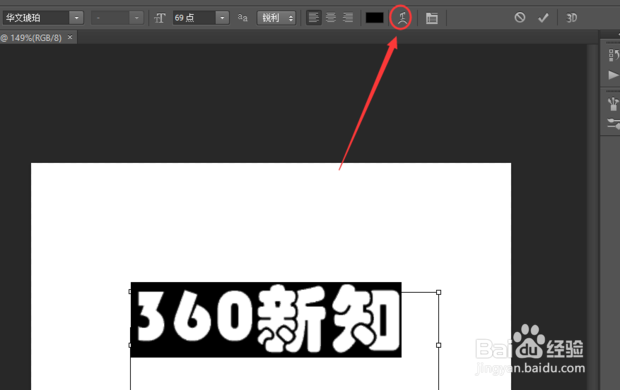Cancel current text edits
The image size is (620, 390).
pyautogui.click(x=520, y=17)
